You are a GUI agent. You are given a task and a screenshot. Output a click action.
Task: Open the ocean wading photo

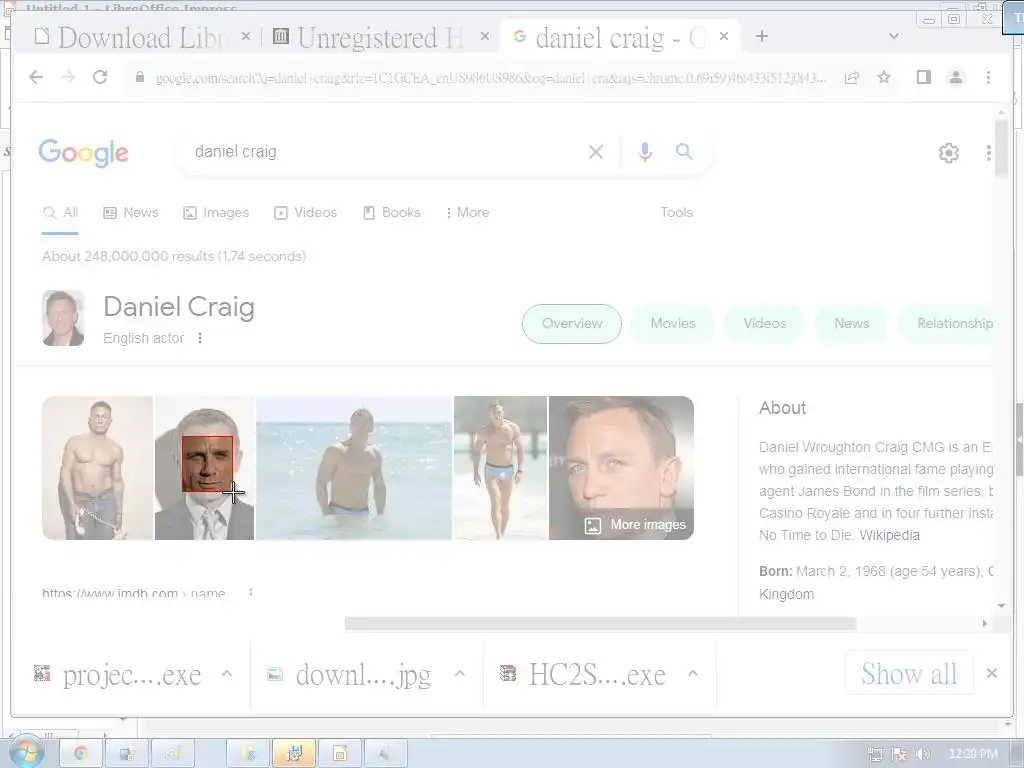(354, 468)
